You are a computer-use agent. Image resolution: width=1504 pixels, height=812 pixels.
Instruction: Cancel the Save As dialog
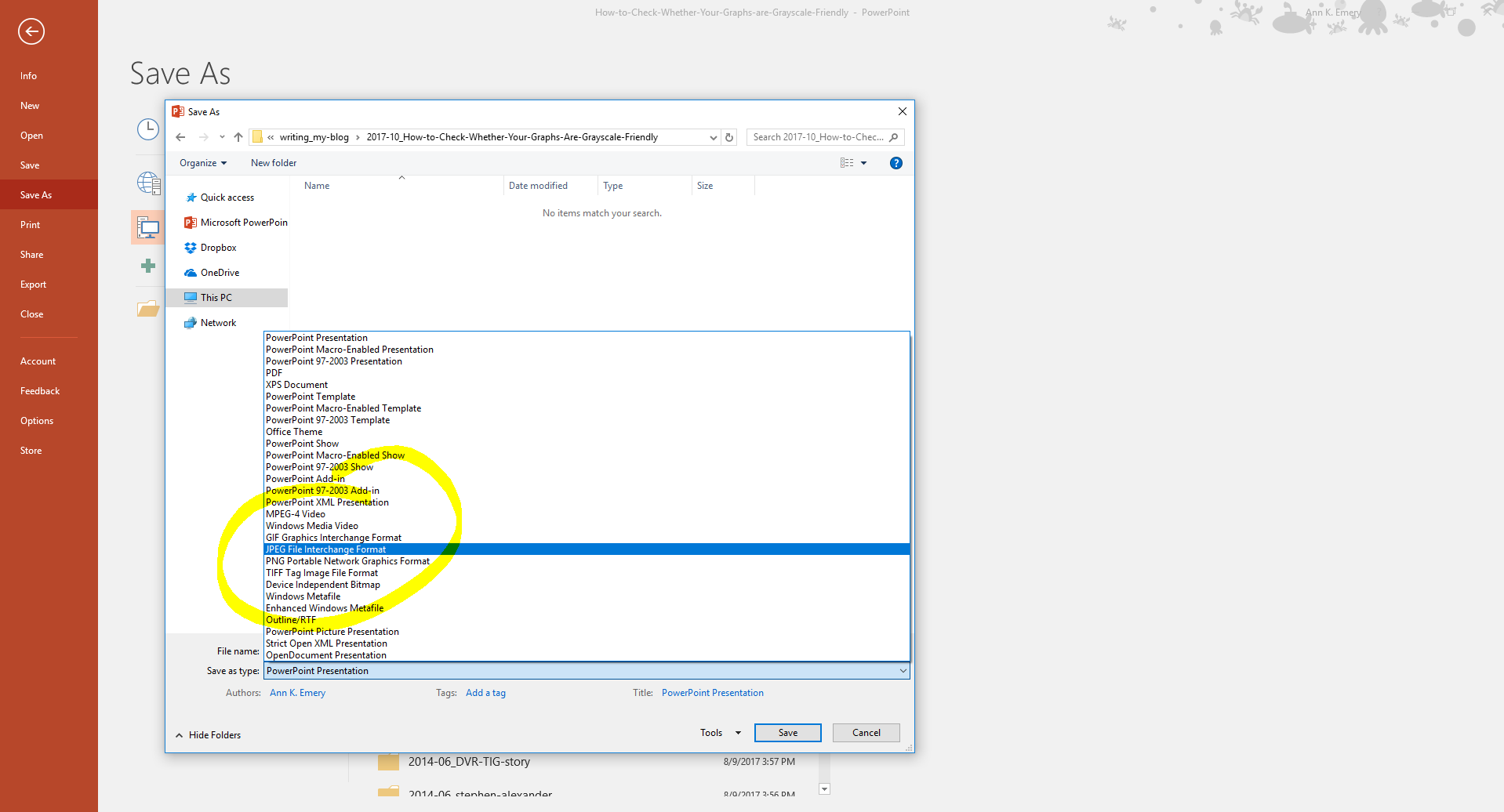866,732
